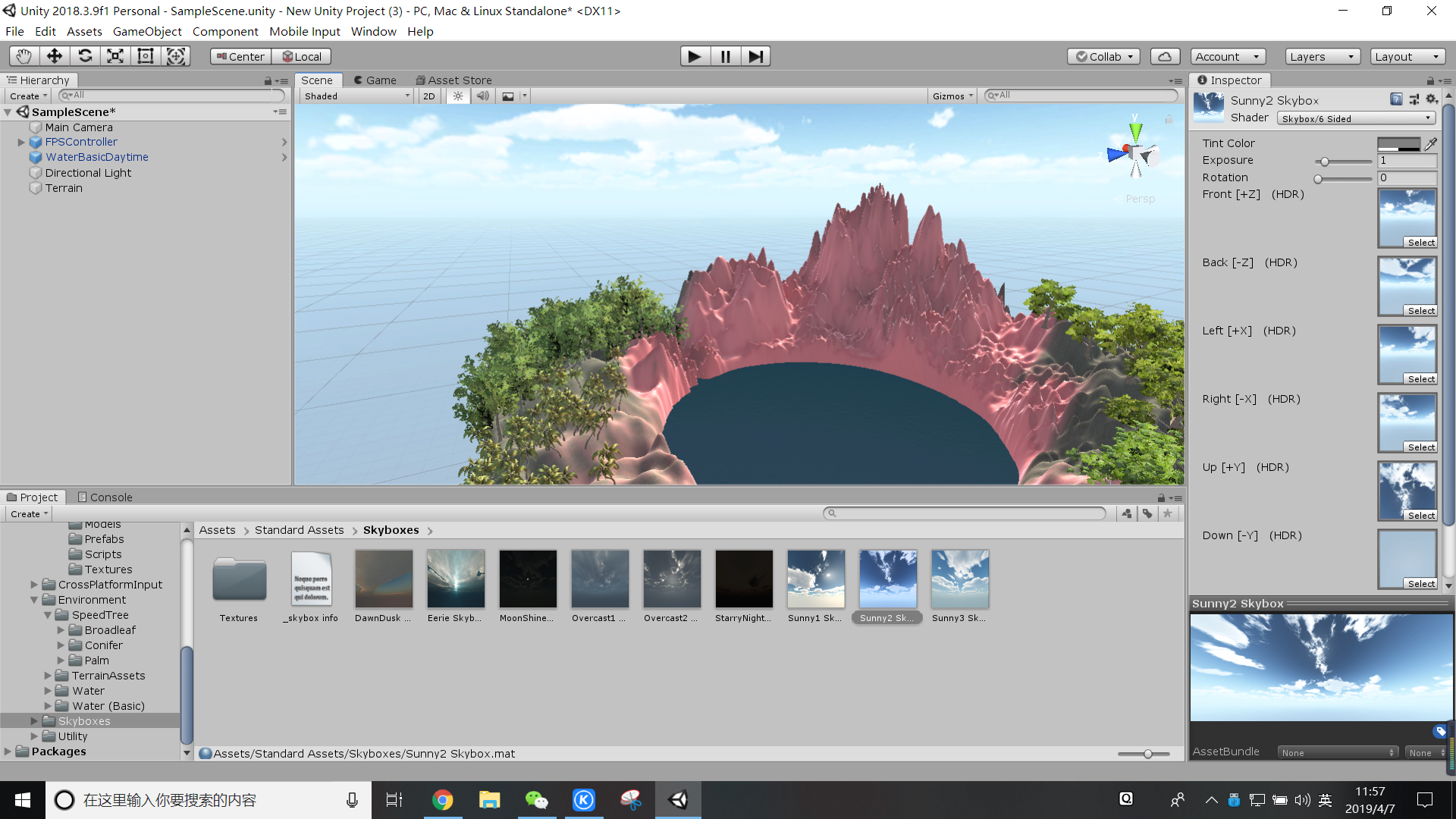Click Select under Front [+Z] texture
This screenshot has height=819, width=1456.
[x=1421, y=243]
